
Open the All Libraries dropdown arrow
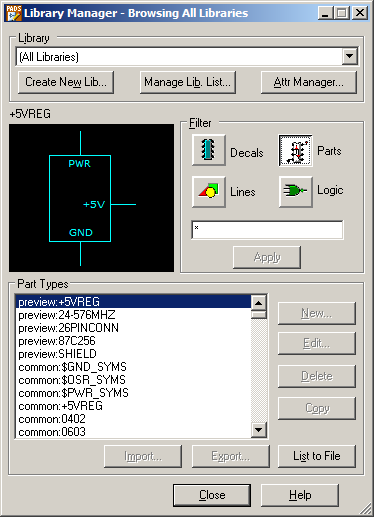tap(349, 56)
